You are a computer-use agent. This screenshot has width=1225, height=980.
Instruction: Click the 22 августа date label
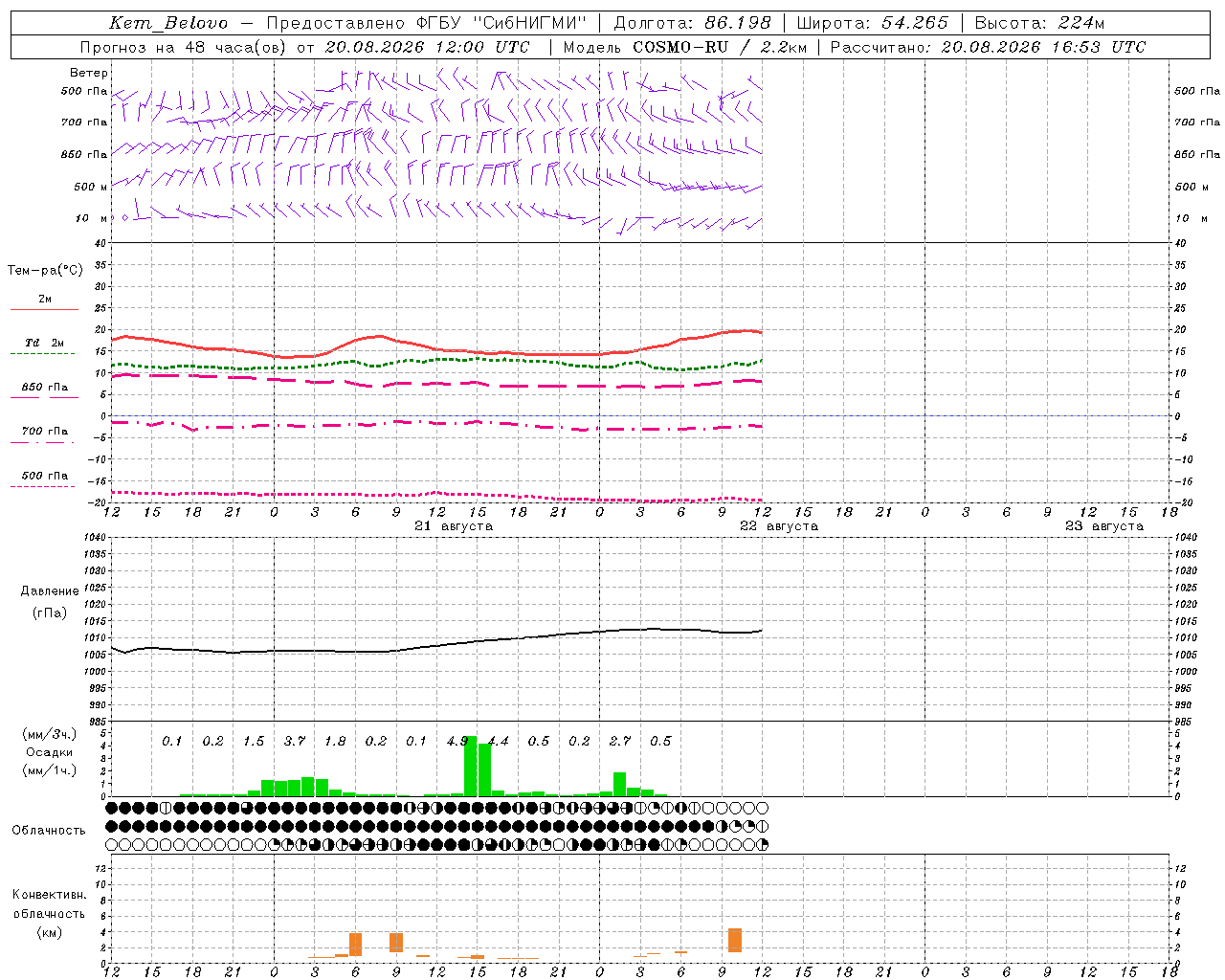(778, 526)
